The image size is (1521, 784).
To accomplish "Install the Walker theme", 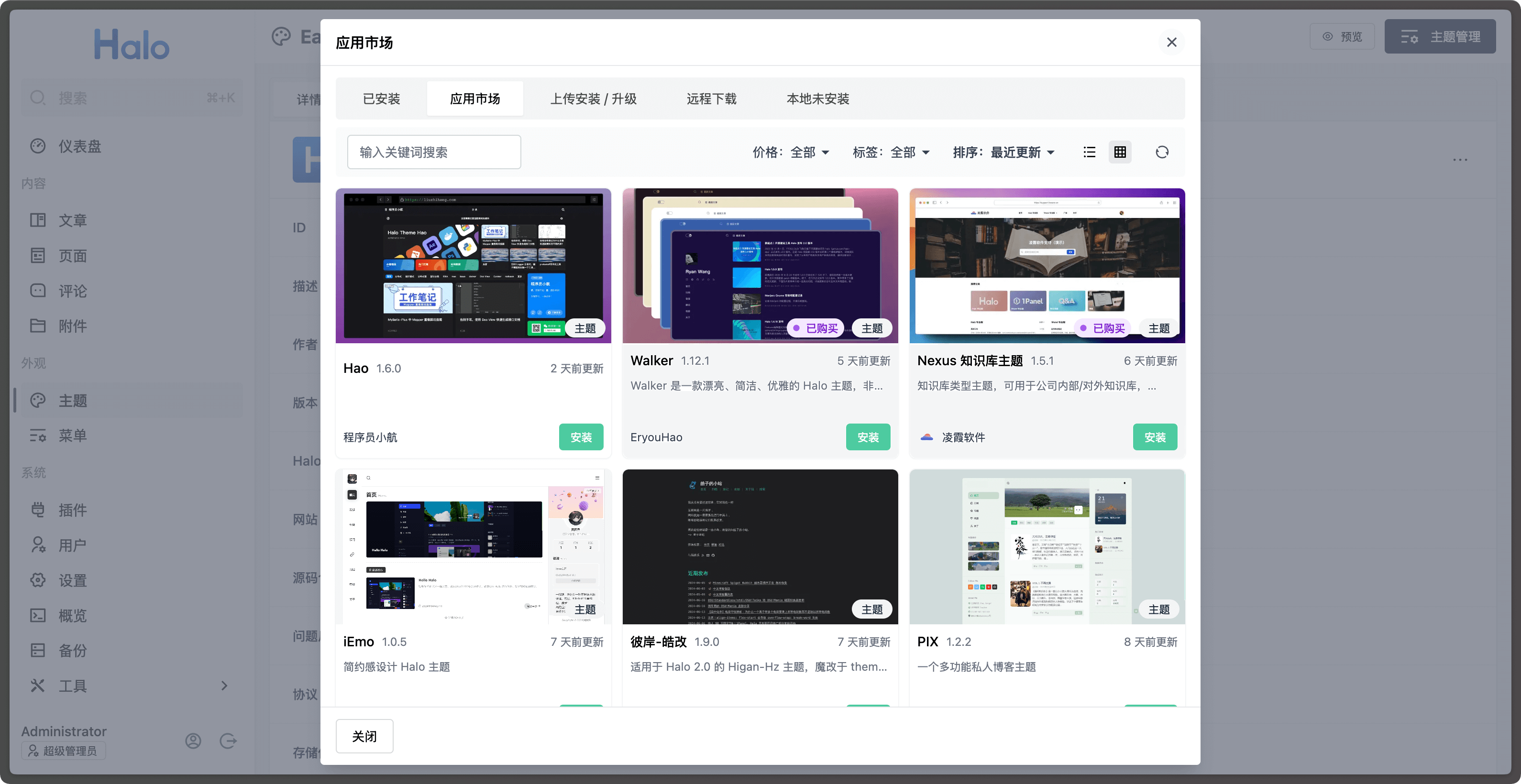I will click(x=868, y=437).
